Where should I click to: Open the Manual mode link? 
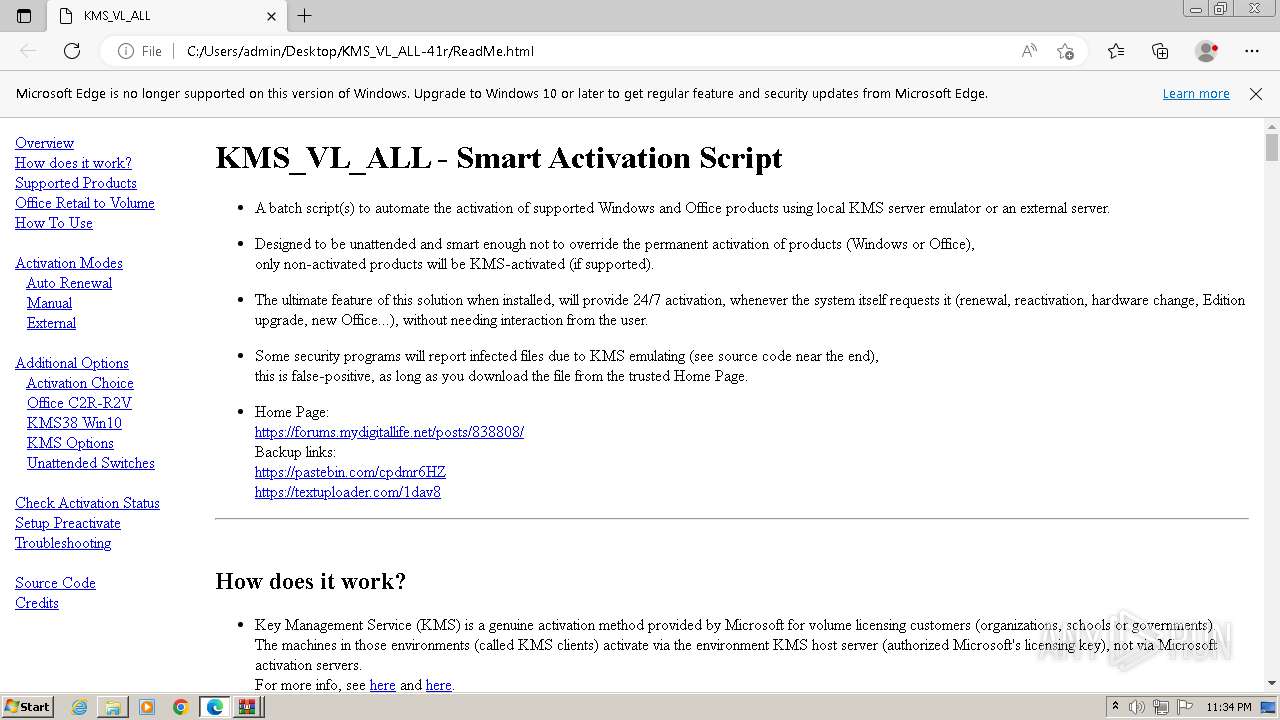[49, 303]
